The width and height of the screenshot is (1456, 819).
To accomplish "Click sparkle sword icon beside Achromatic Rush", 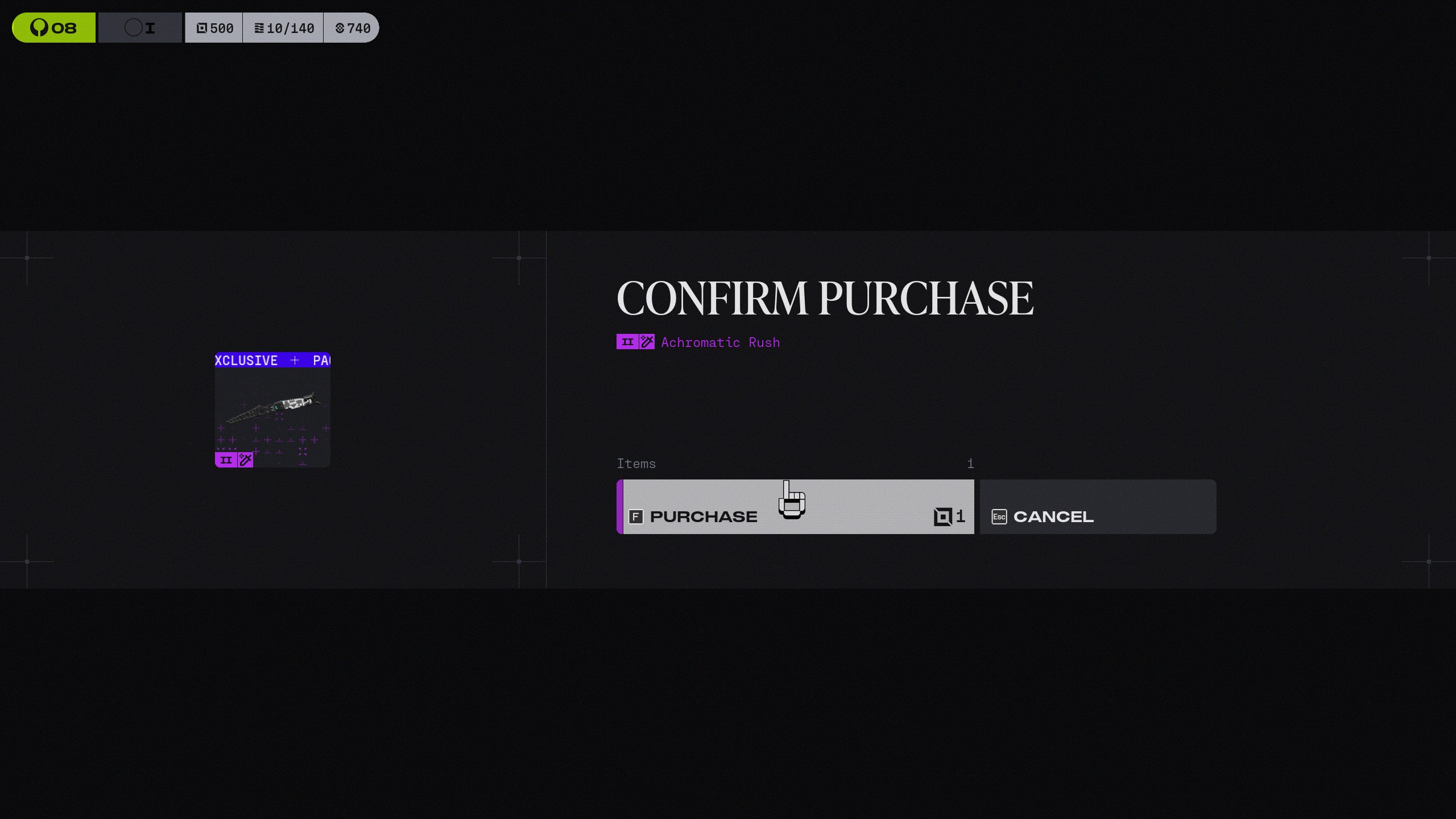I will [647, 342].
